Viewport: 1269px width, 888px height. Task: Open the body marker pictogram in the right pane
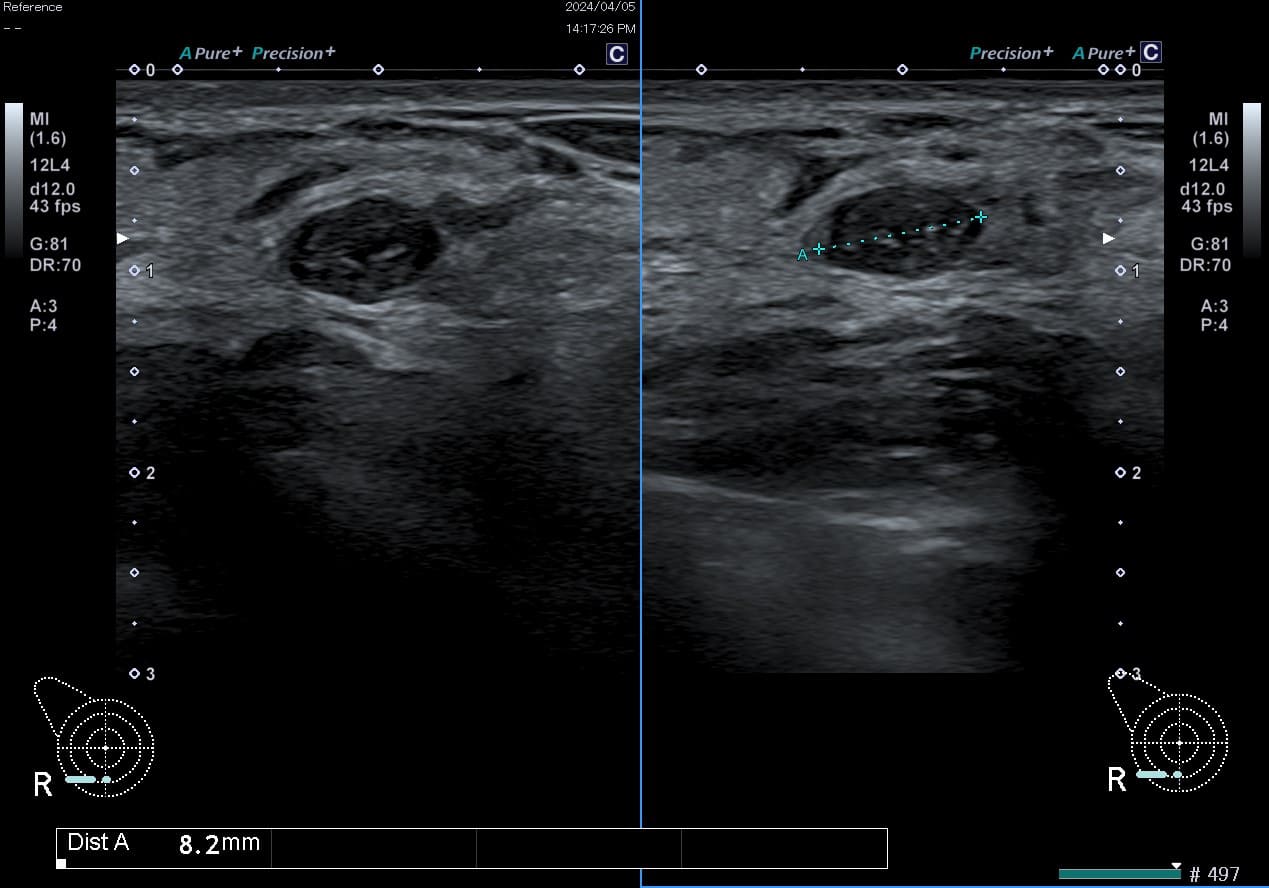pos(1168,735)
